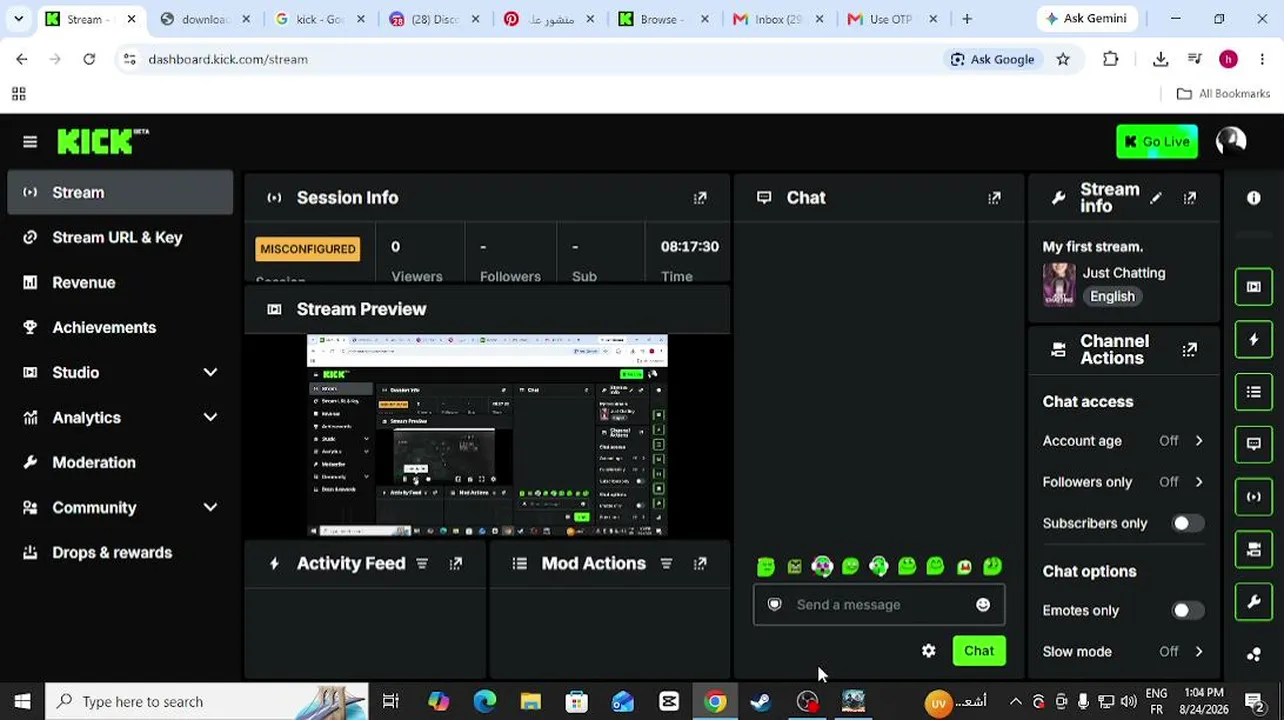
Task: Pop out the Mod Actions panel
Action: click(x=700, y=564)
